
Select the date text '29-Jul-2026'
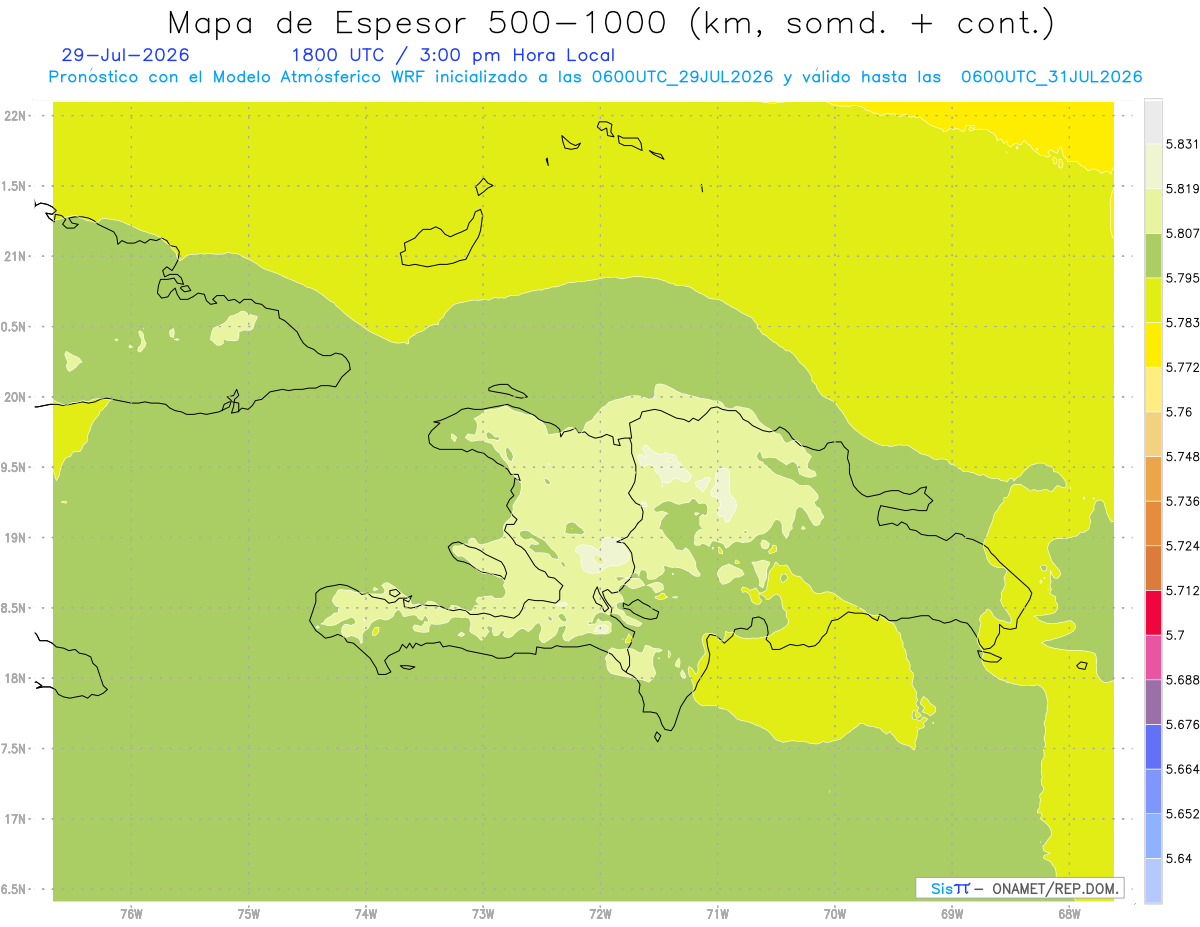coord(125,55)
